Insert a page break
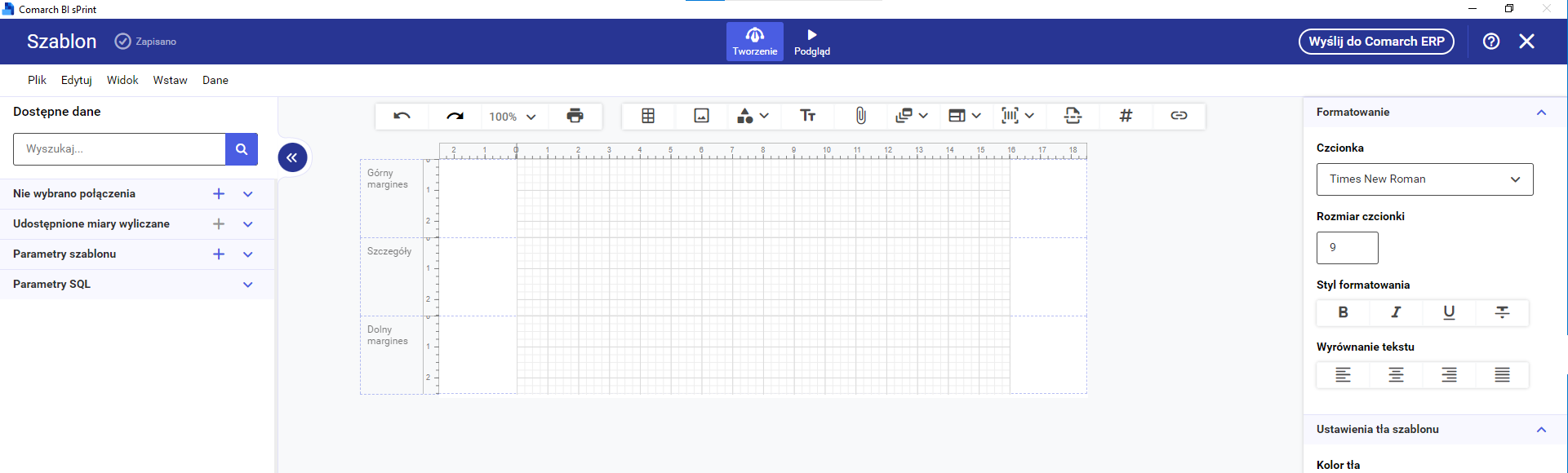The width and height of the screenshot is (1568, 473). pos(1073,116)
